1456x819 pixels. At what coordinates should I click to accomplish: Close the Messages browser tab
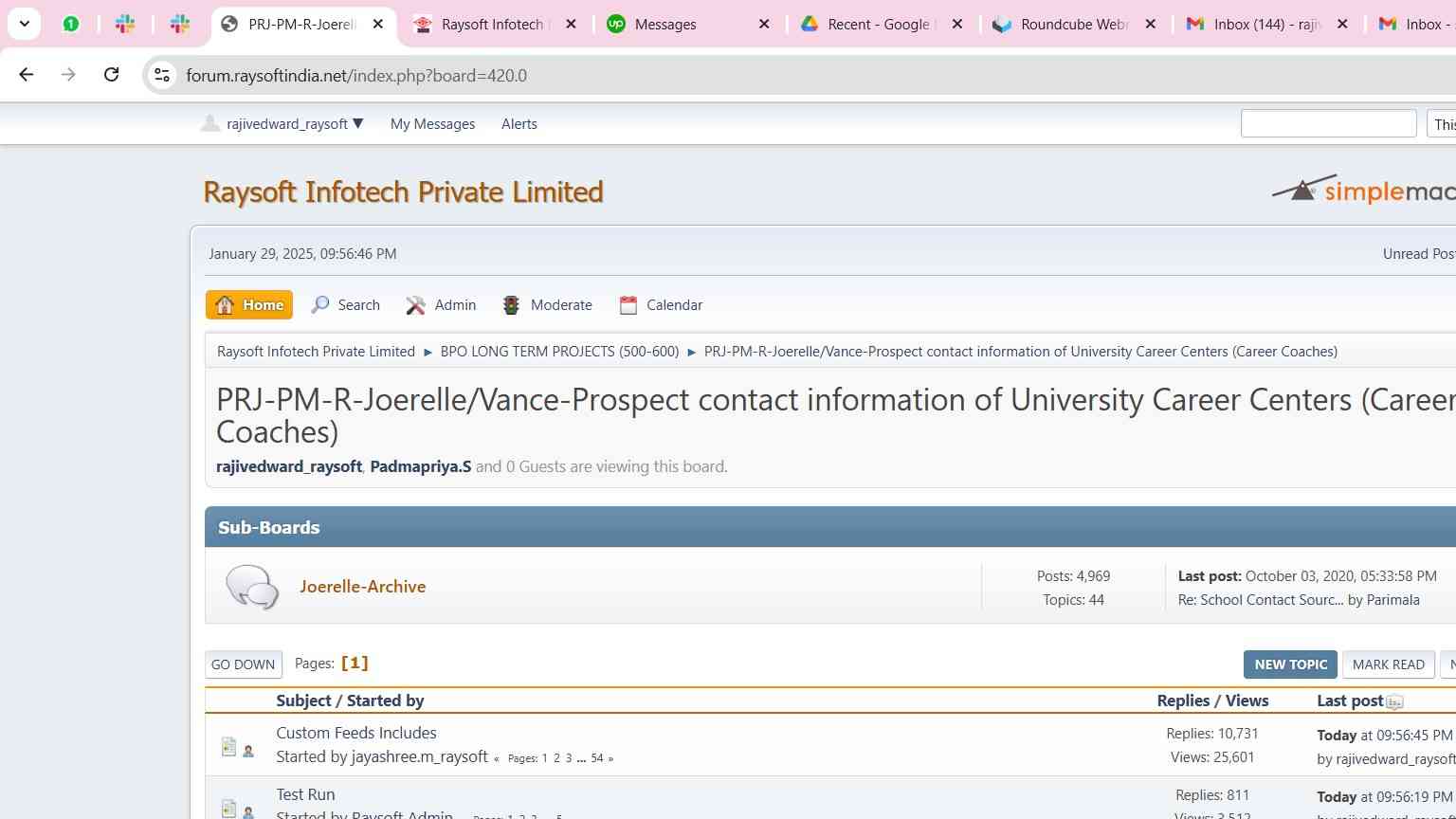click(x=764, y=24)
